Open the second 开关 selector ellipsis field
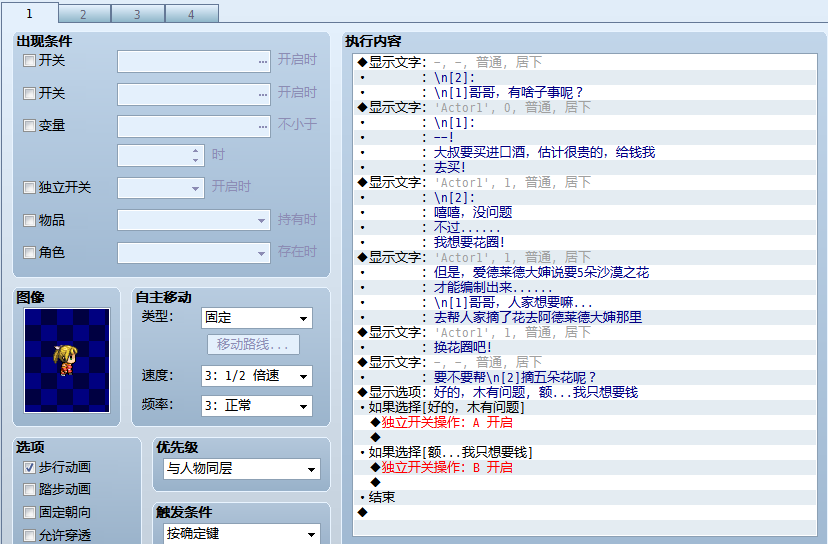This screenshot has width=828, height=544. [194, 94]
